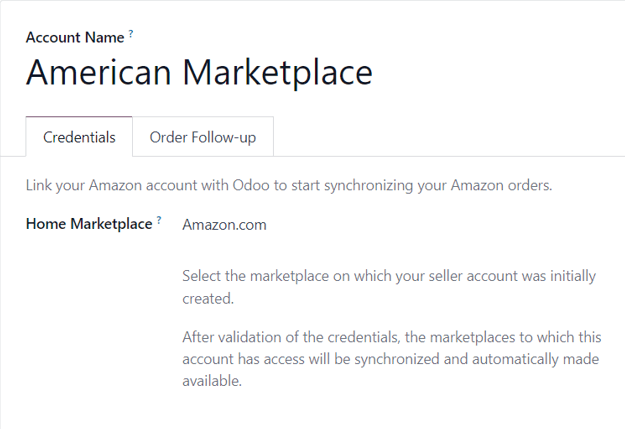Open the Order Follow-up tab
The width and height of the screenshot is (625, 429).
coord(202,137)
